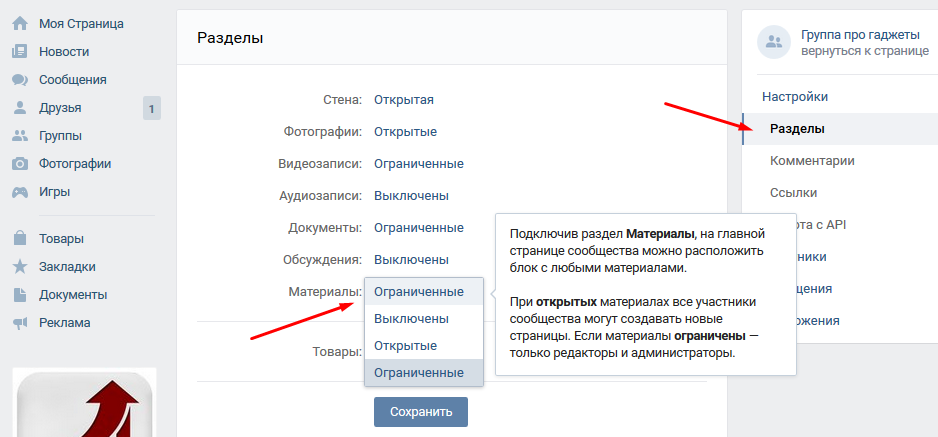938x437 pixels.
Task: Open Закладки in the left menu
Action: 68,267
